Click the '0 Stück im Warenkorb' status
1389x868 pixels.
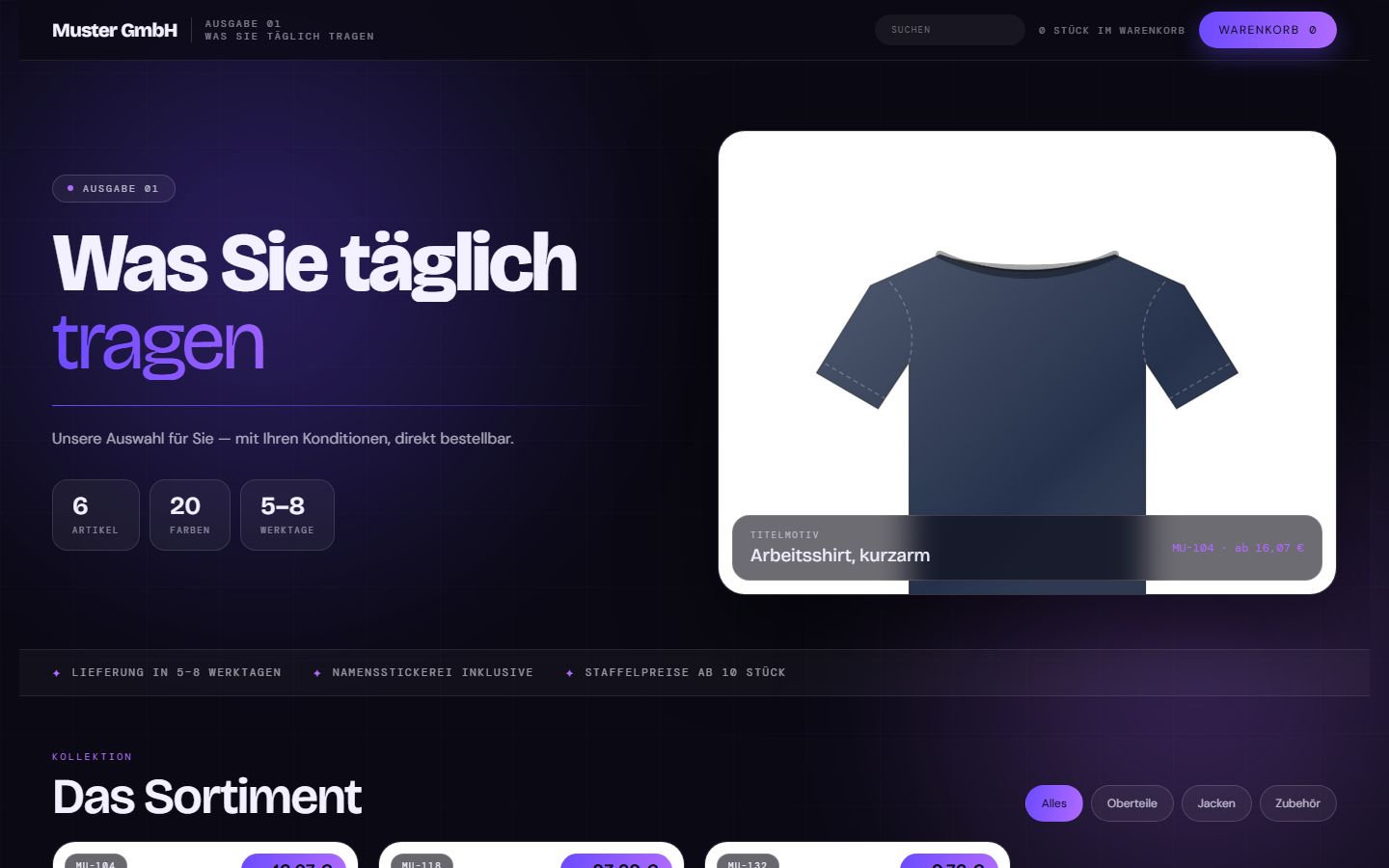click(1111, 31)
